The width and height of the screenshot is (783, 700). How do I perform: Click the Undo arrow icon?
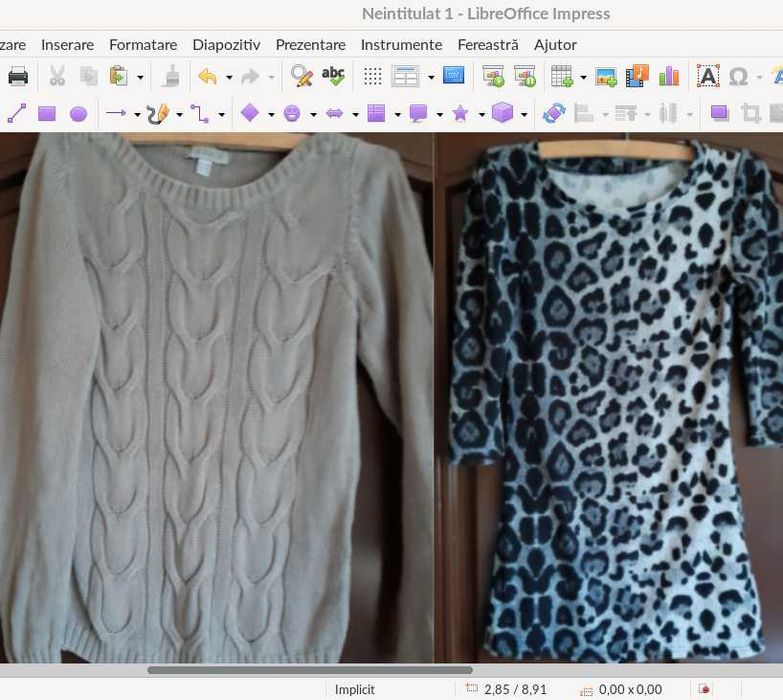click(207, 77)
